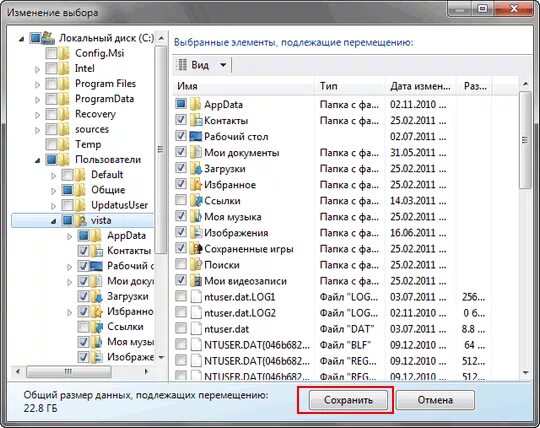
Task: Expand the Intel tree node
Action: pos(37,69)
